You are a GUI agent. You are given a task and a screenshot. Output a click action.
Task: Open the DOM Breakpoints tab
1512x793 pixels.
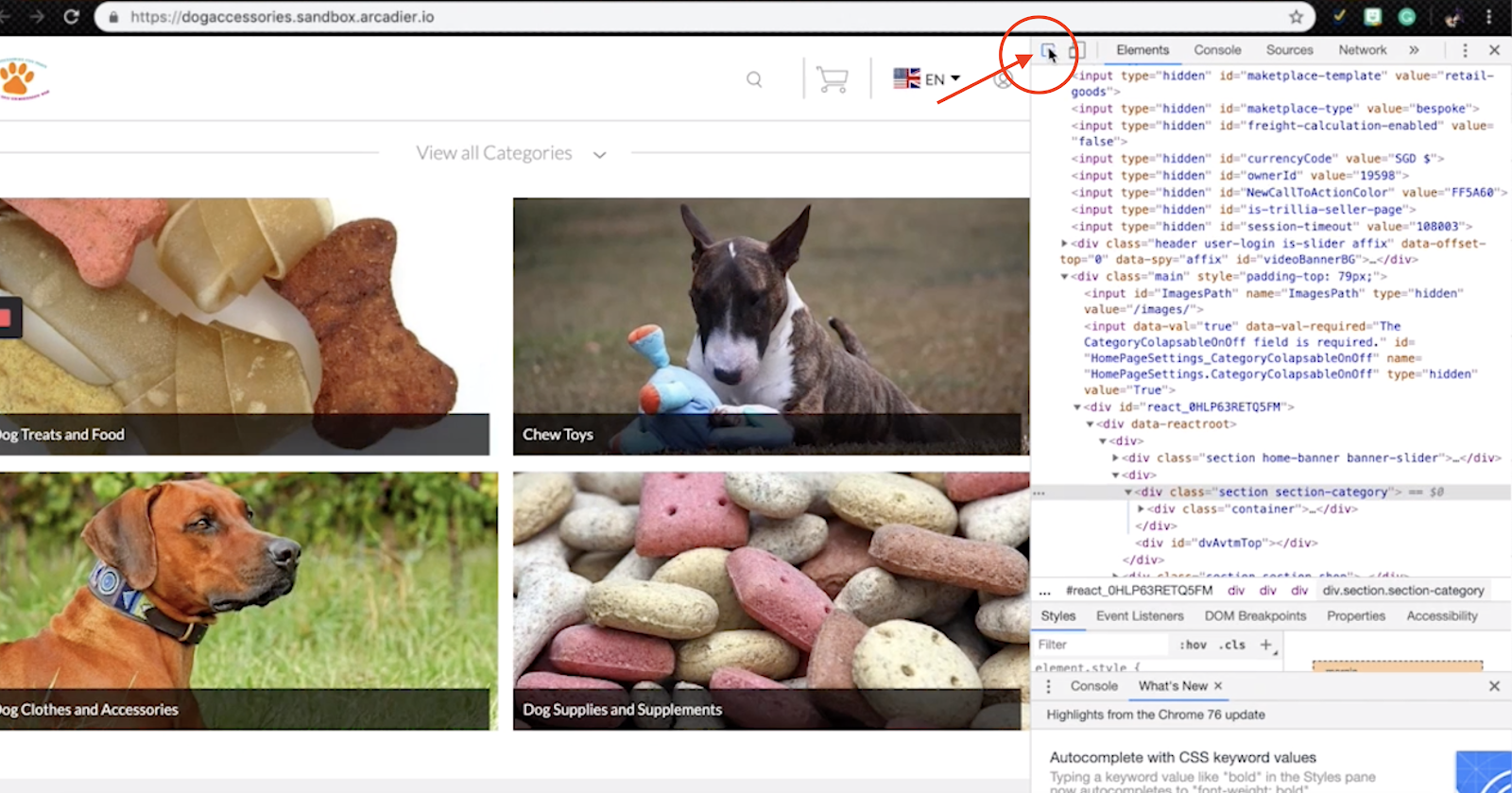[x=1255, y=616]
